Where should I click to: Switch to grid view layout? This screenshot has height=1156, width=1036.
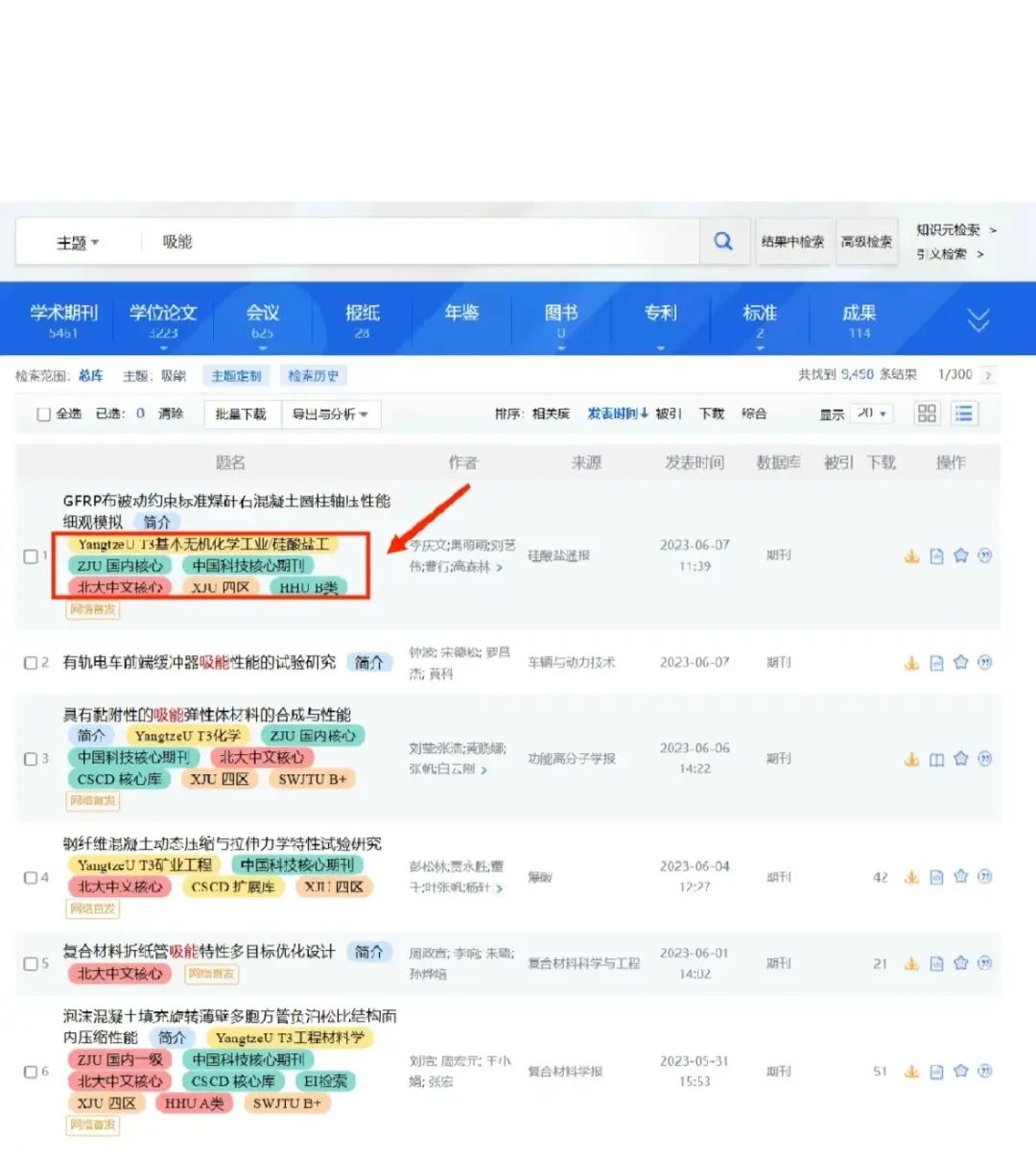point(927,413)
